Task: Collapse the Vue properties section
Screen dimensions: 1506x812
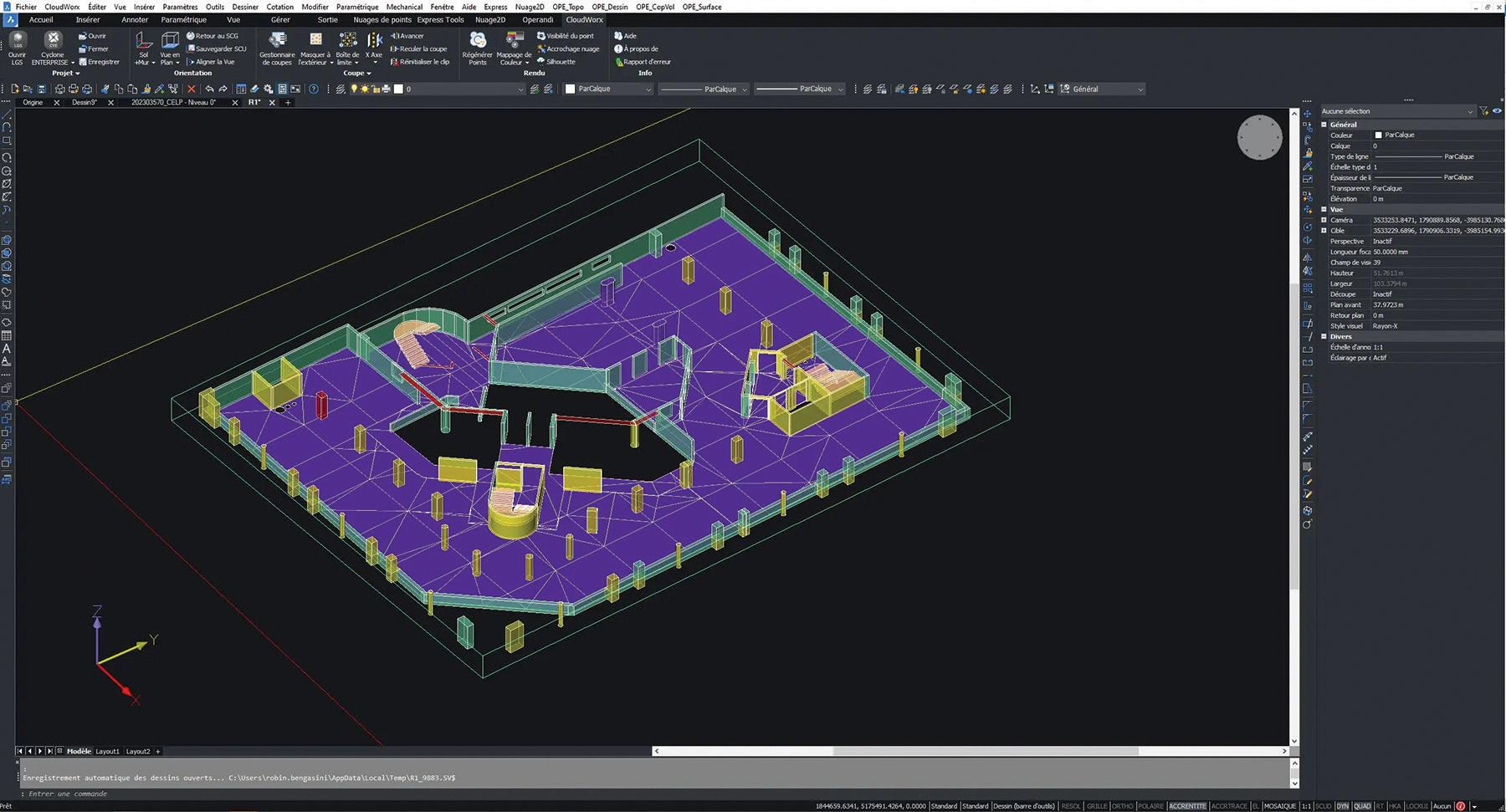Action: (x=1324, y=210)
